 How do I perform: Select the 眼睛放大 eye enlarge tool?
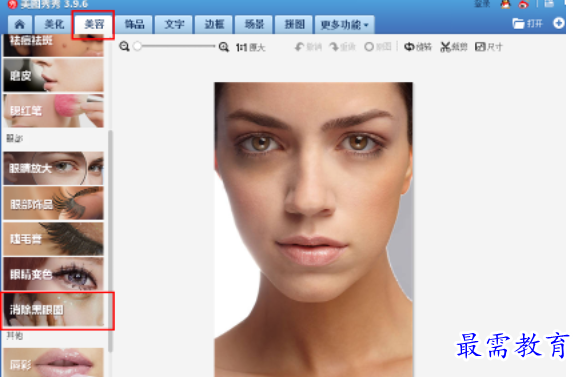coord(53,168)
